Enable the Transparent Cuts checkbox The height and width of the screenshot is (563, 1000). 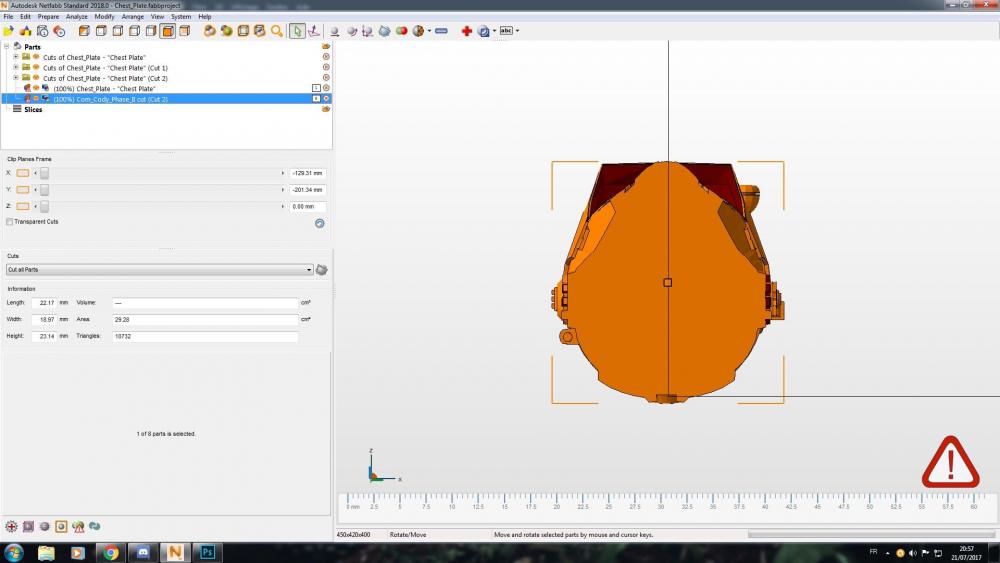point(10,222)
